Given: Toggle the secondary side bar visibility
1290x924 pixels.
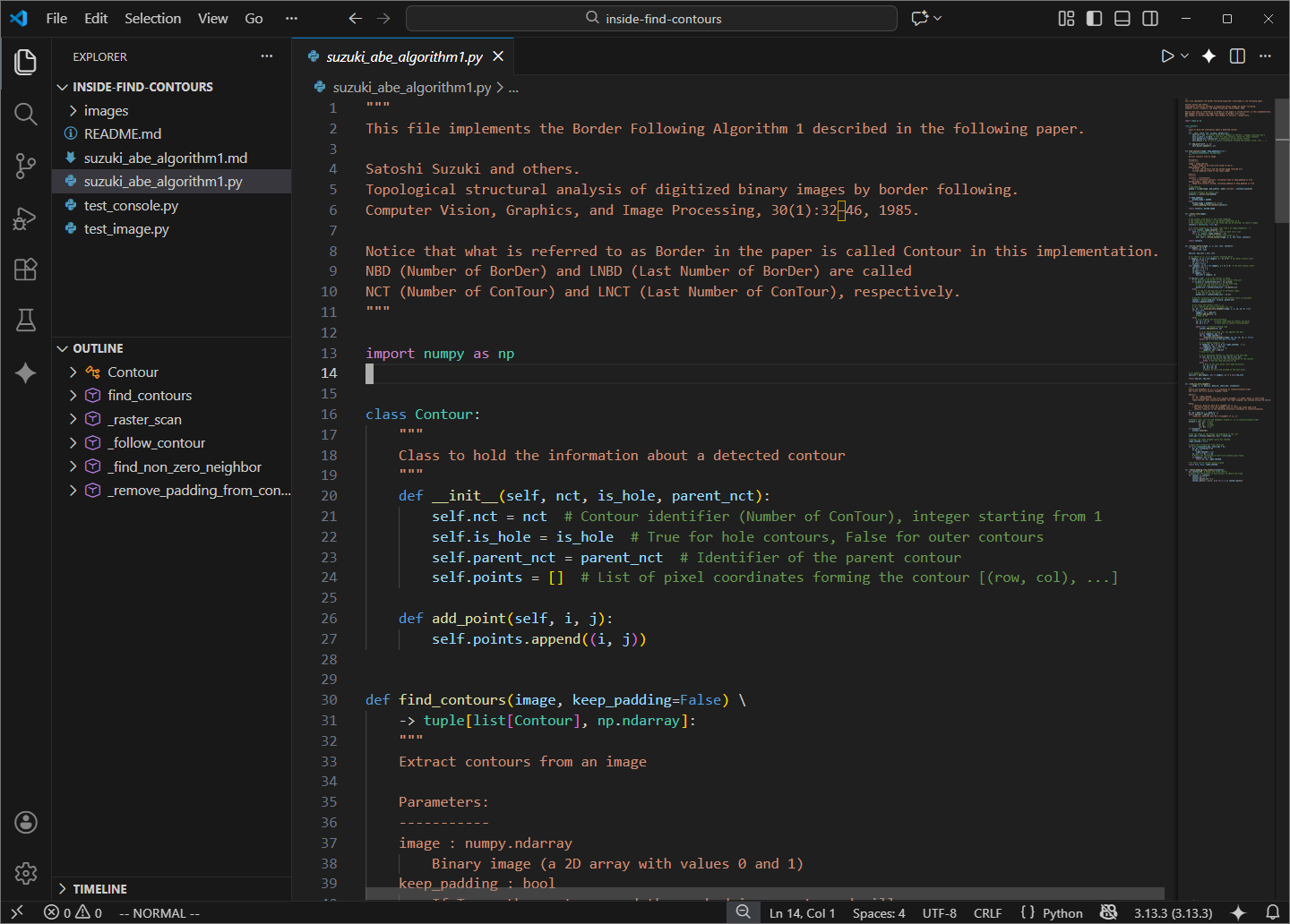Looking at the screenshot, I should (1150, 19).
